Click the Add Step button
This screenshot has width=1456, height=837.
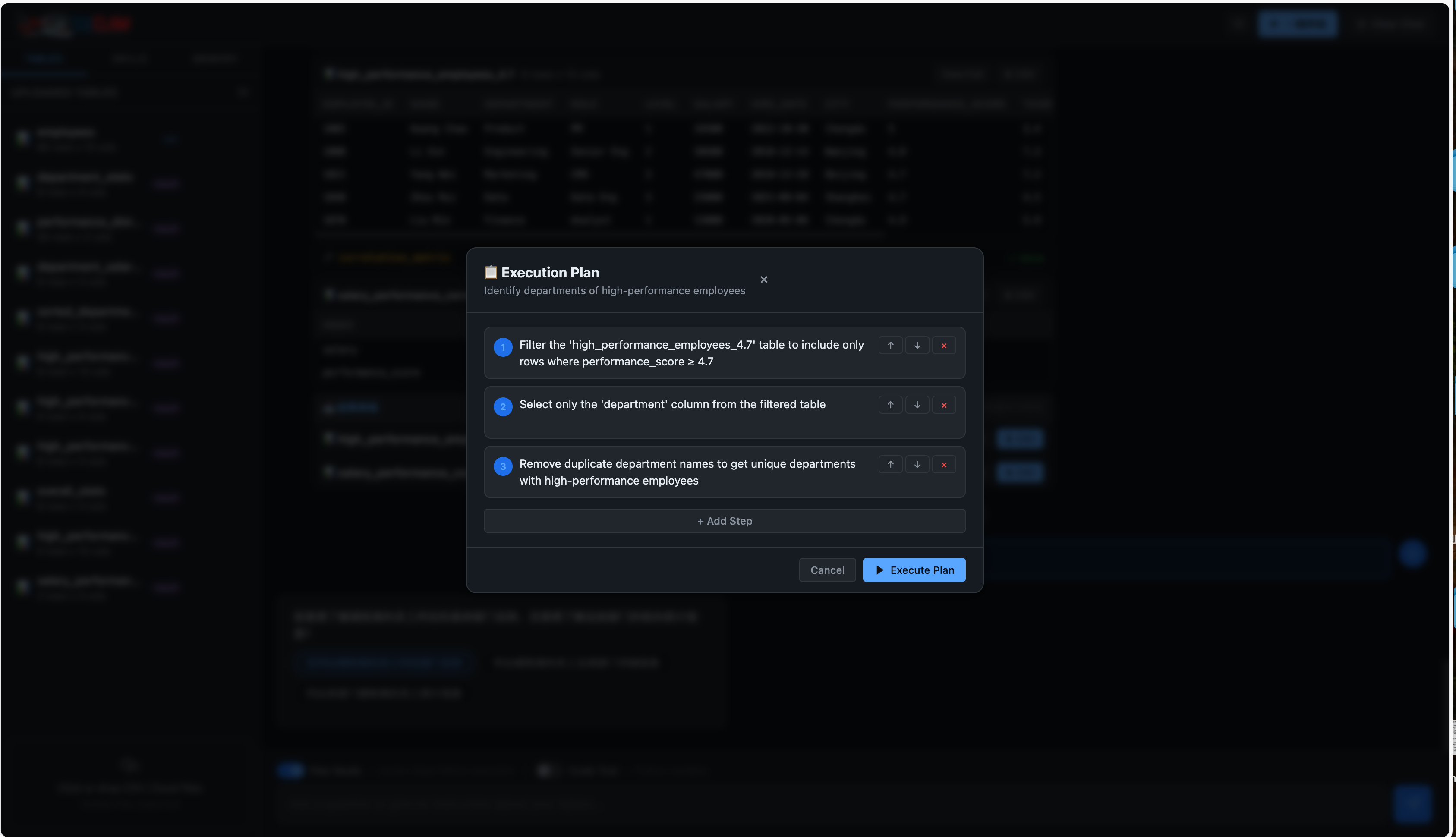click(x=724, y=521)
